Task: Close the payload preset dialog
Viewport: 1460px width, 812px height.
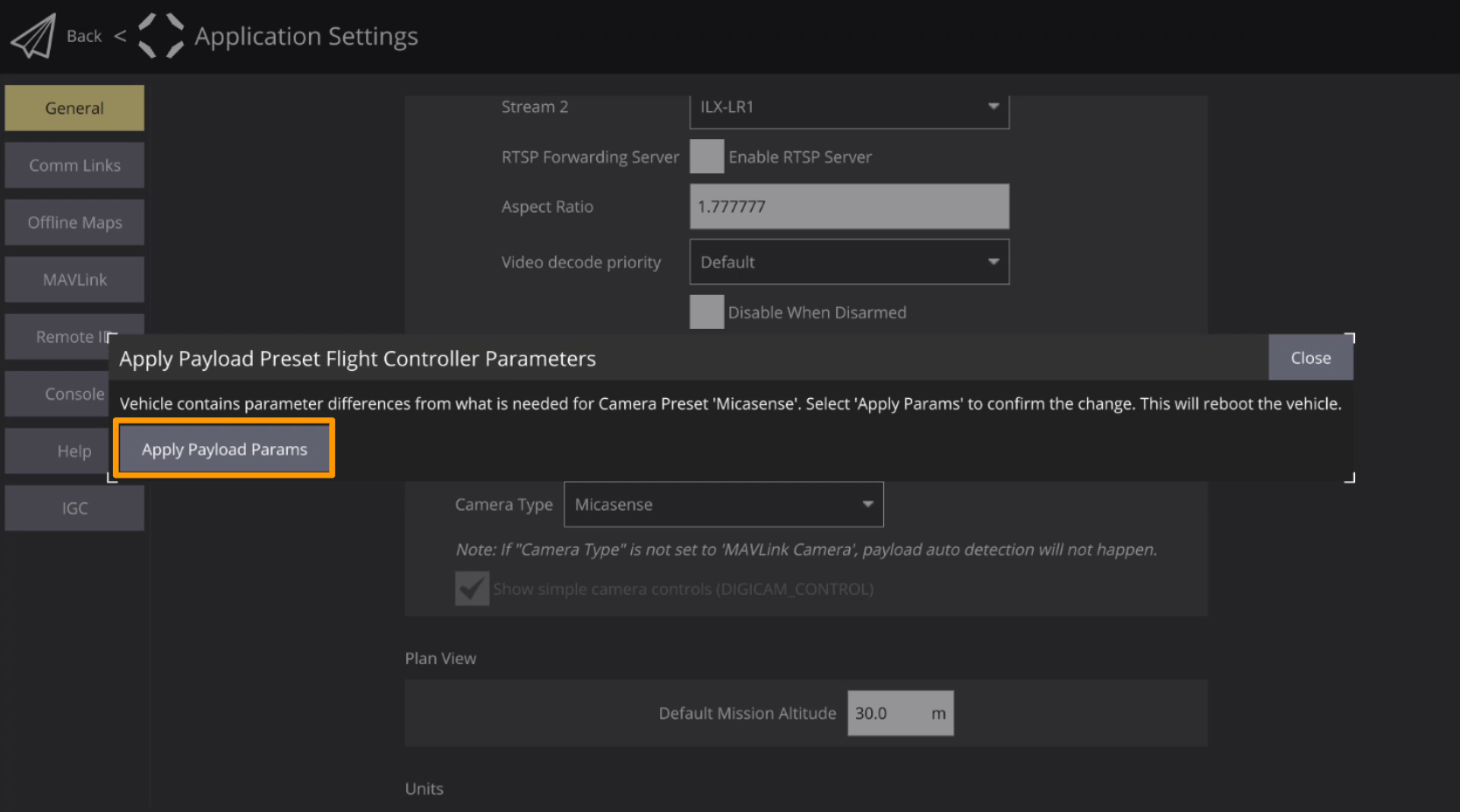Action: point(1310,358)
